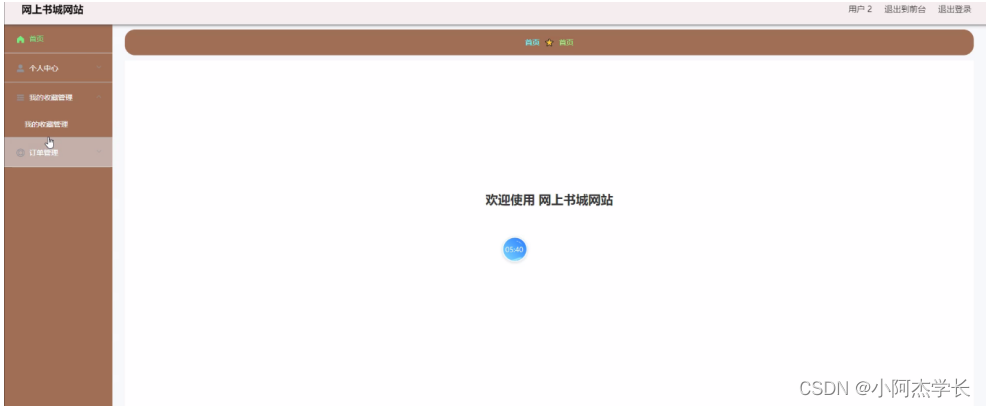Open the 订单管理 sidebar menu
The height and width of the screenshot is (407, 986).
(44, 153)
